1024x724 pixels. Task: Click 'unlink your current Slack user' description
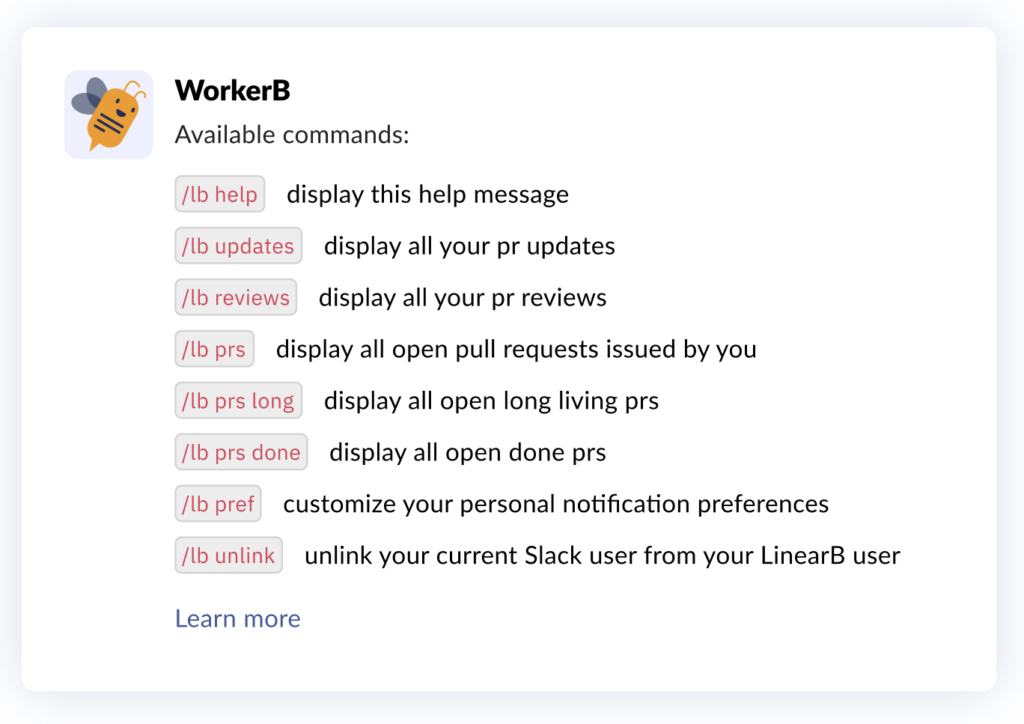point(602,556)
